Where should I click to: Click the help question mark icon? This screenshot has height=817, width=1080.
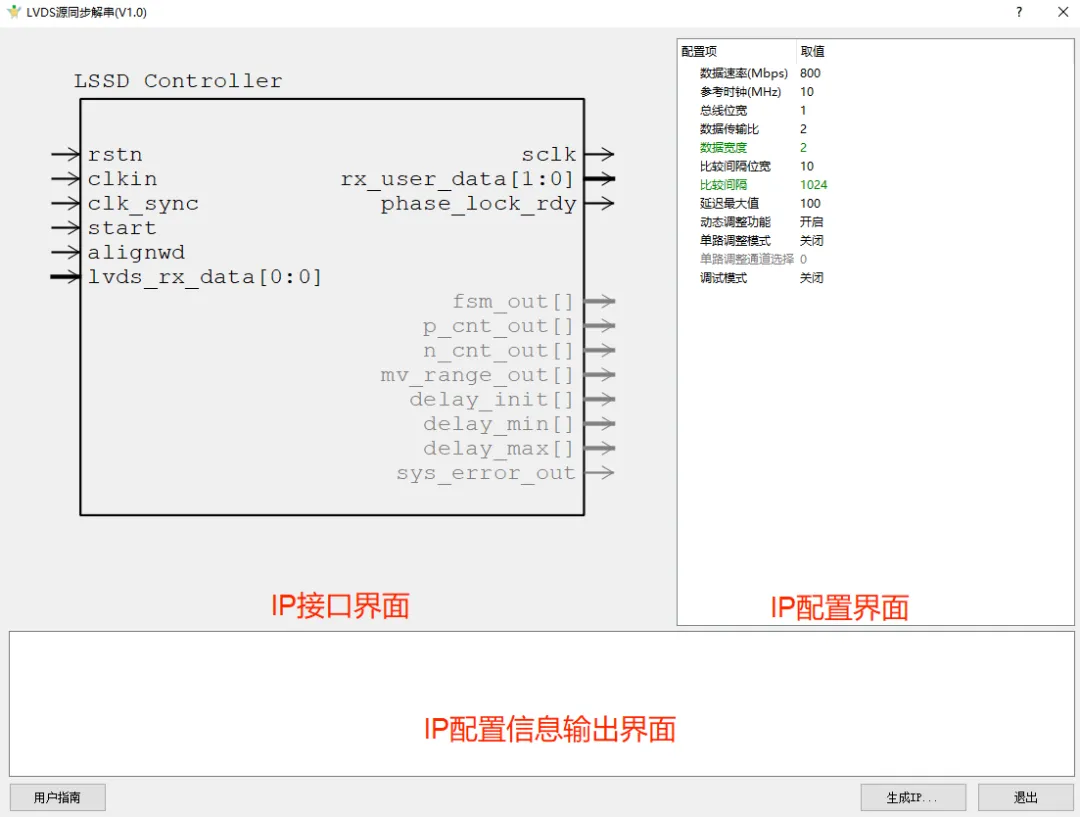[1019, 13]
